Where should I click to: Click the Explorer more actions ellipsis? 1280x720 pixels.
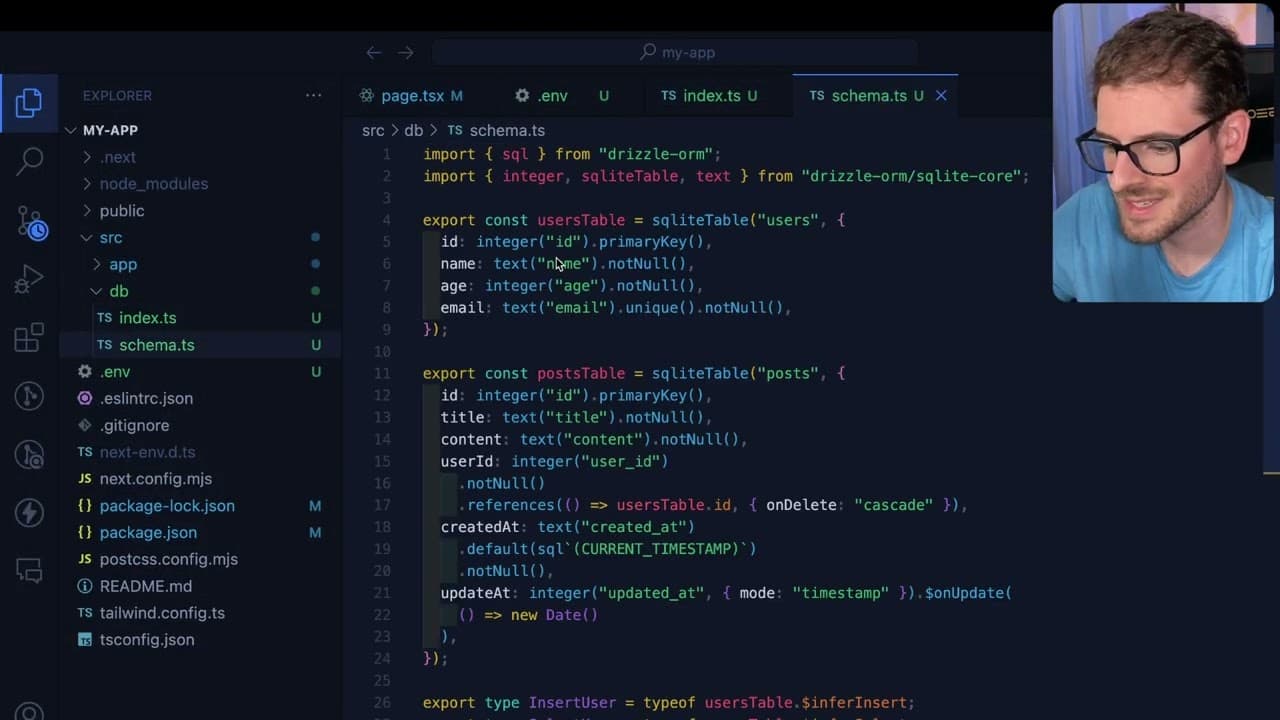(313, 96)
